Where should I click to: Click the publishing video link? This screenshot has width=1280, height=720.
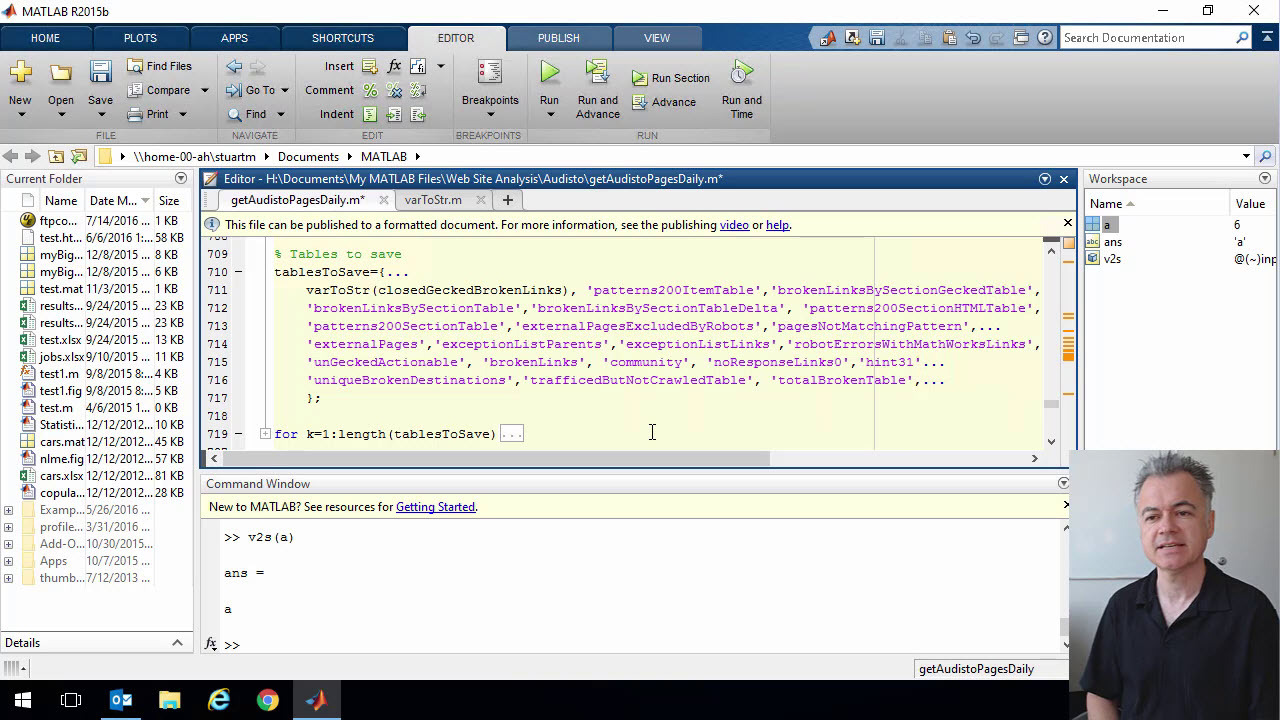[x=734, y=225]
